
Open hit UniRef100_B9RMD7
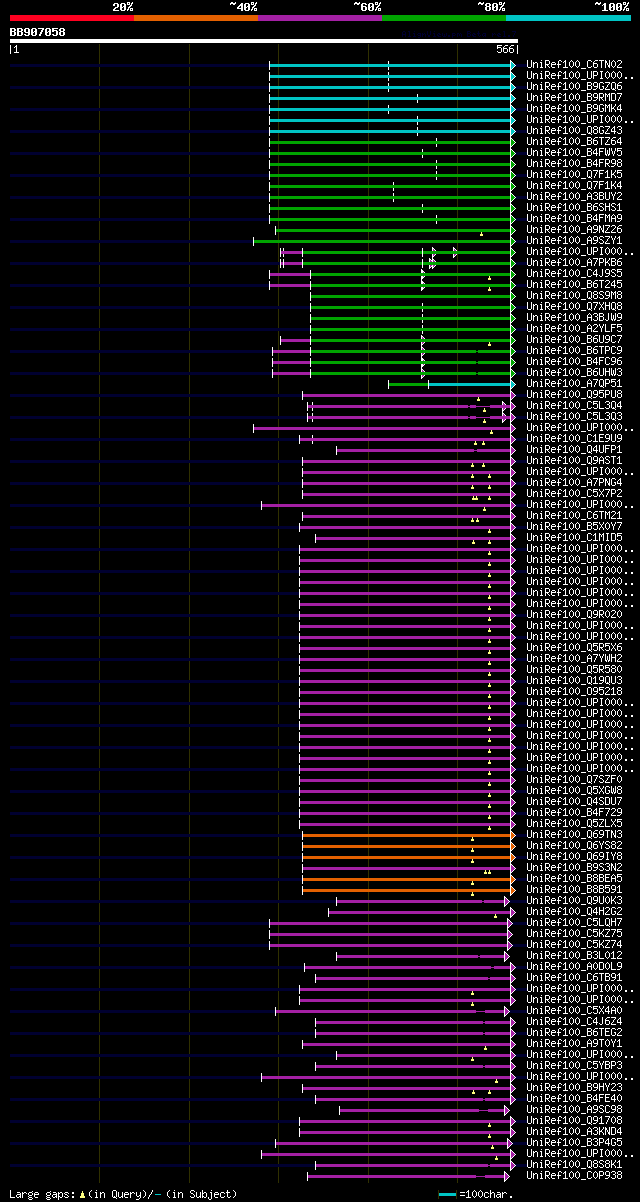pos(576,98)
